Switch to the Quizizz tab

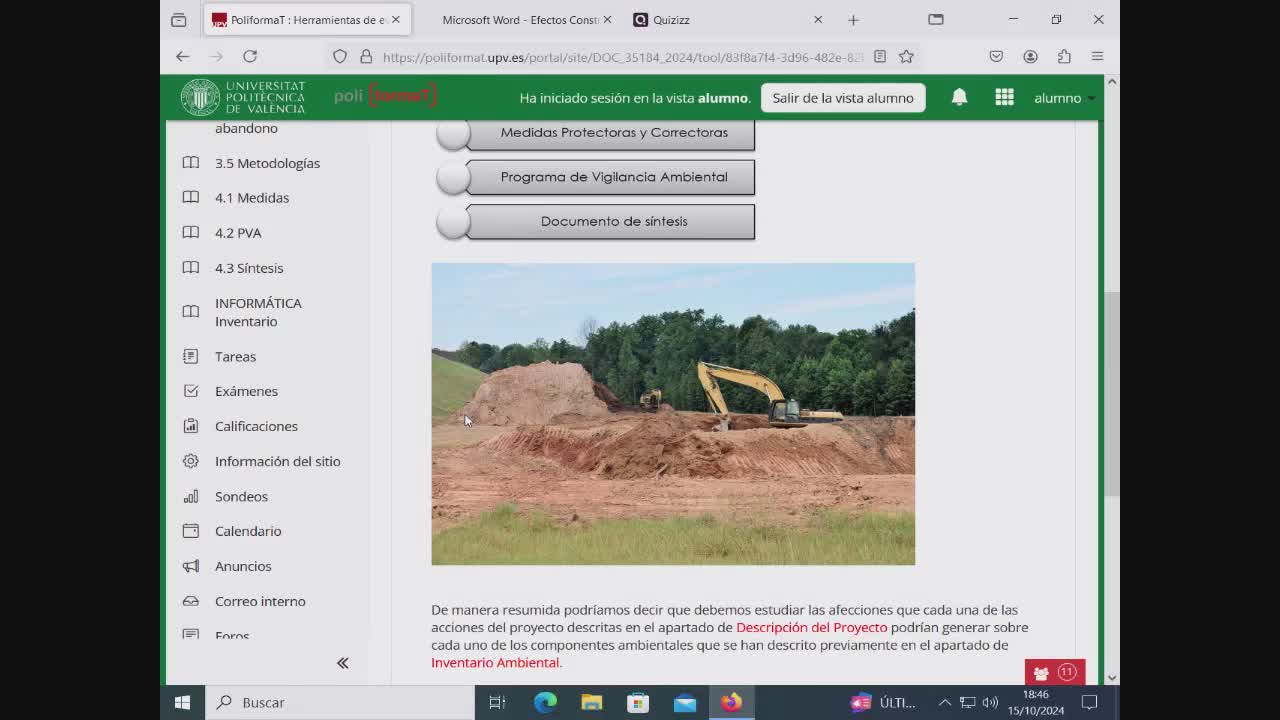(x=671, y=20)
